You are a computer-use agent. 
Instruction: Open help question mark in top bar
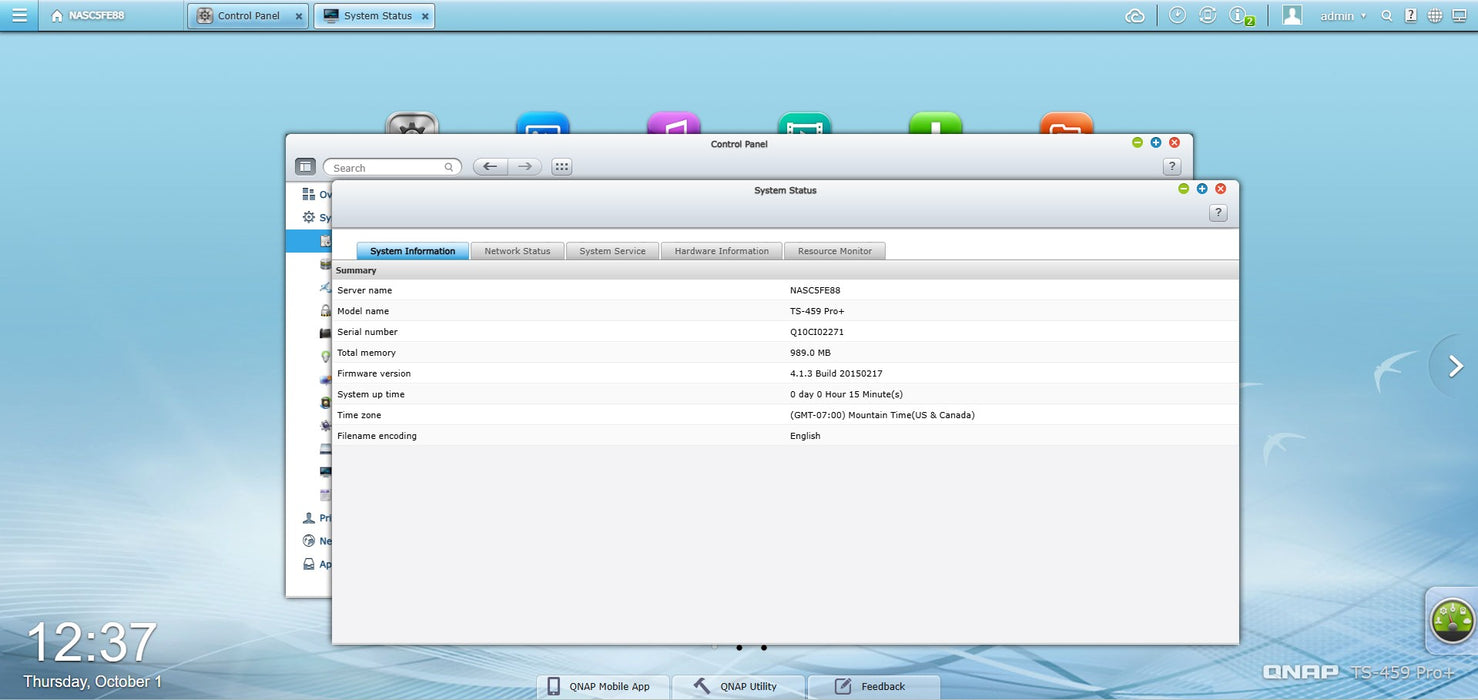coord(1410,16)
